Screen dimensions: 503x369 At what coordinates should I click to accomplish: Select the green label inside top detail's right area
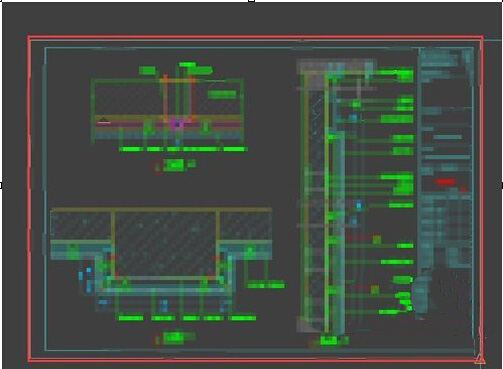coord(222,95)
